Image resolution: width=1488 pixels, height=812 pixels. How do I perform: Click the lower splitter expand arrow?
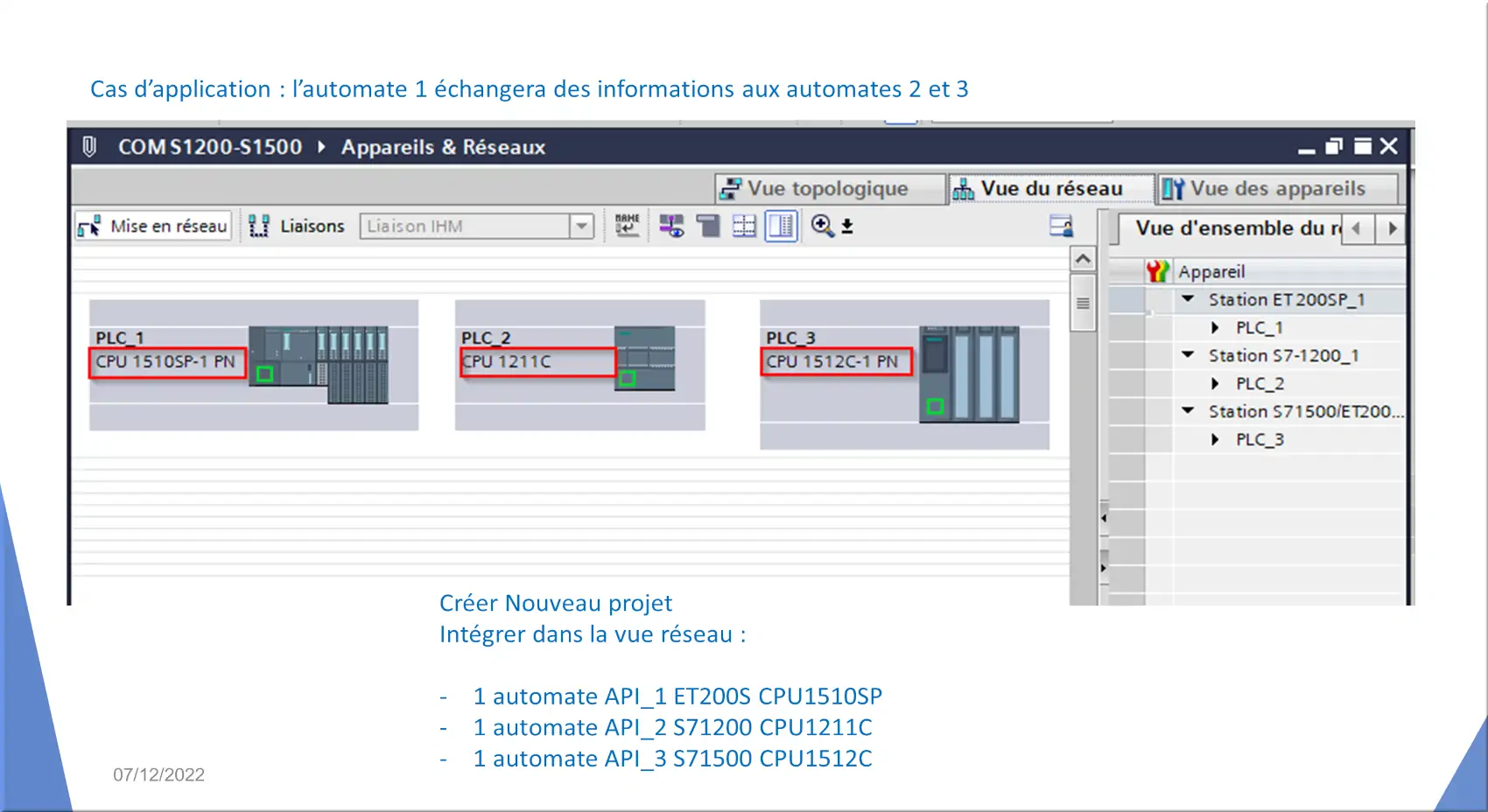tap(1103, 568)
